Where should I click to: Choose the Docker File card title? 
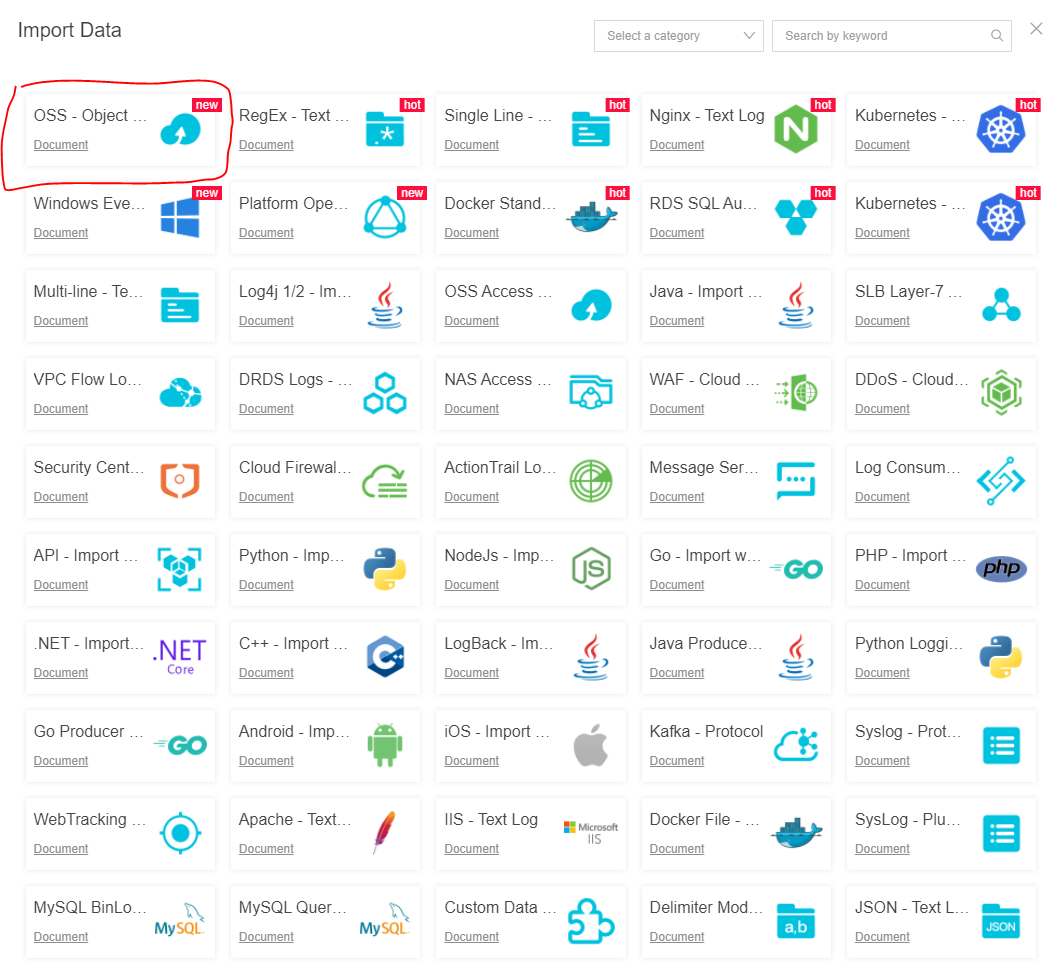pos(704,820)
